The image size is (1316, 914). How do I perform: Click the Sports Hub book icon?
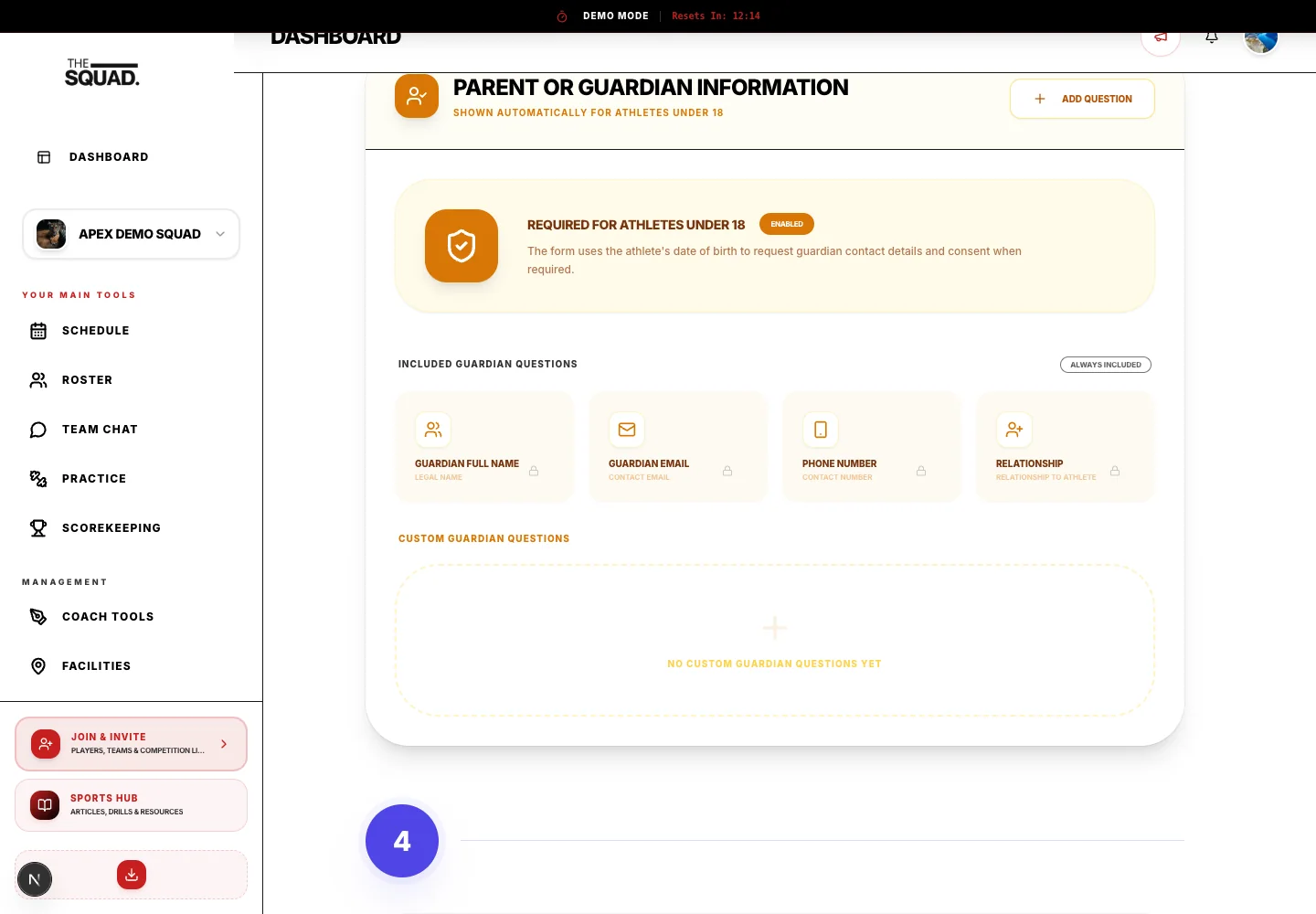(45, 805)
